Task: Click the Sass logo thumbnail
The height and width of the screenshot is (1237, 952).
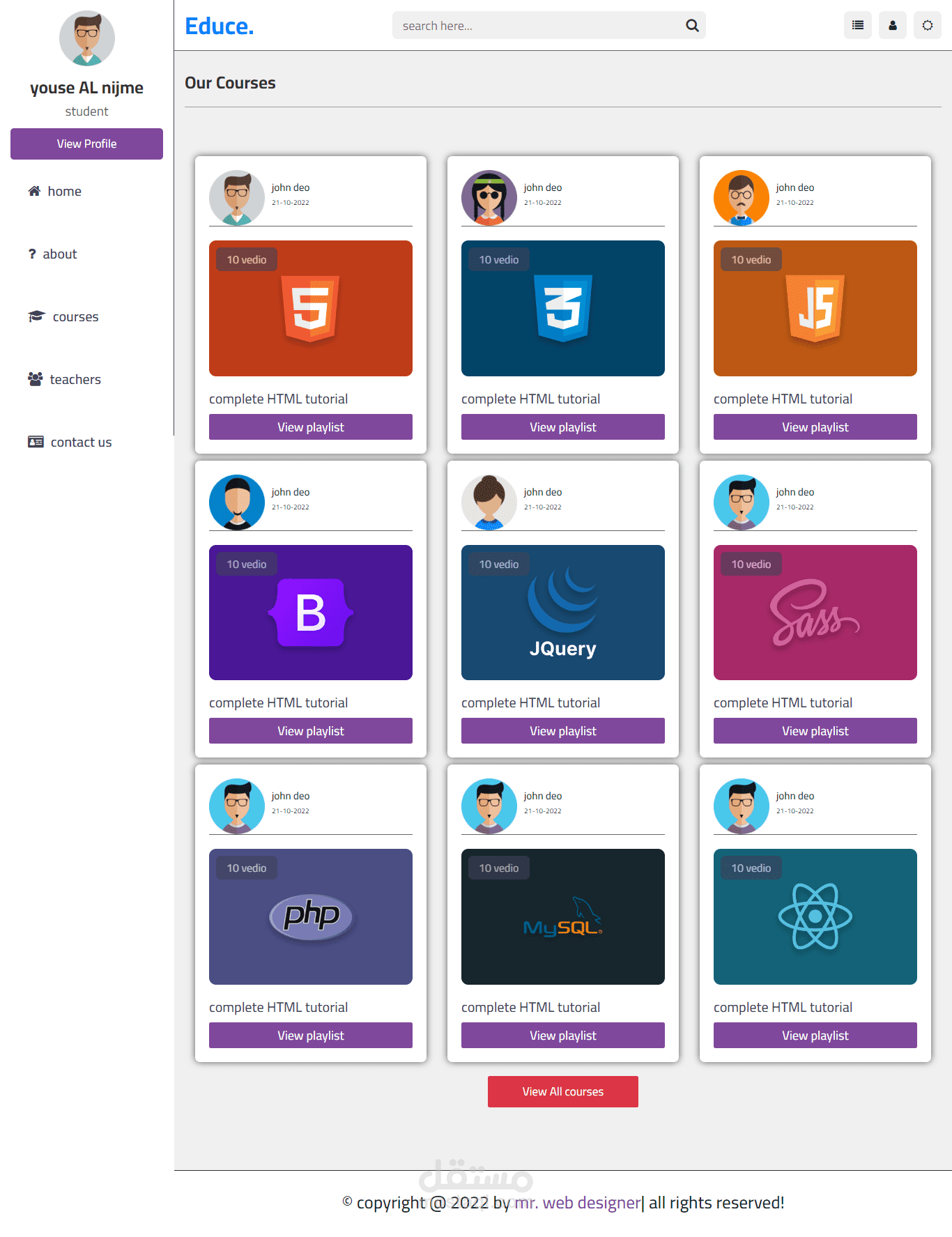Action: (x=815, y=613)
